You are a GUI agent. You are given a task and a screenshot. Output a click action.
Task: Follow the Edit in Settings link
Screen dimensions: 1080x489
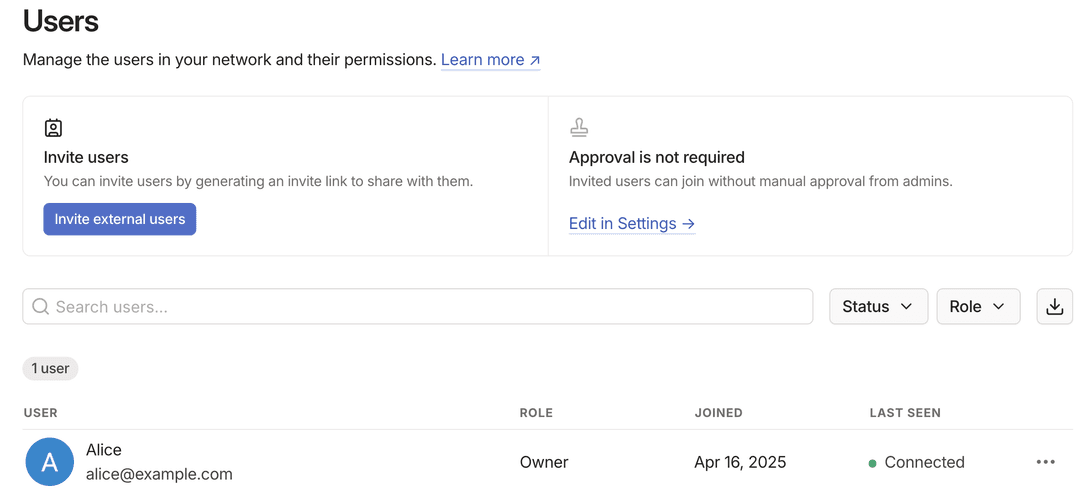[x=631, y=224]
